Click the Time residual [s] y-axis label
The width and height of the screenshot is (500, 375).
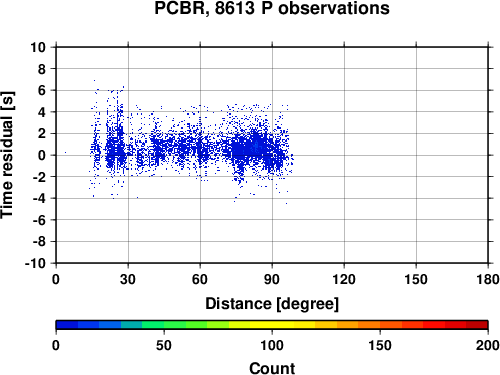coord(7,155)
